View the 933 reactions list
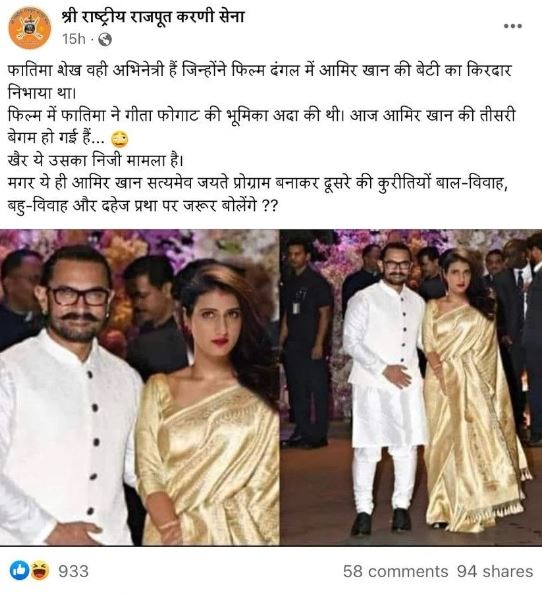 pyautogui.click(x=73, y=571)
